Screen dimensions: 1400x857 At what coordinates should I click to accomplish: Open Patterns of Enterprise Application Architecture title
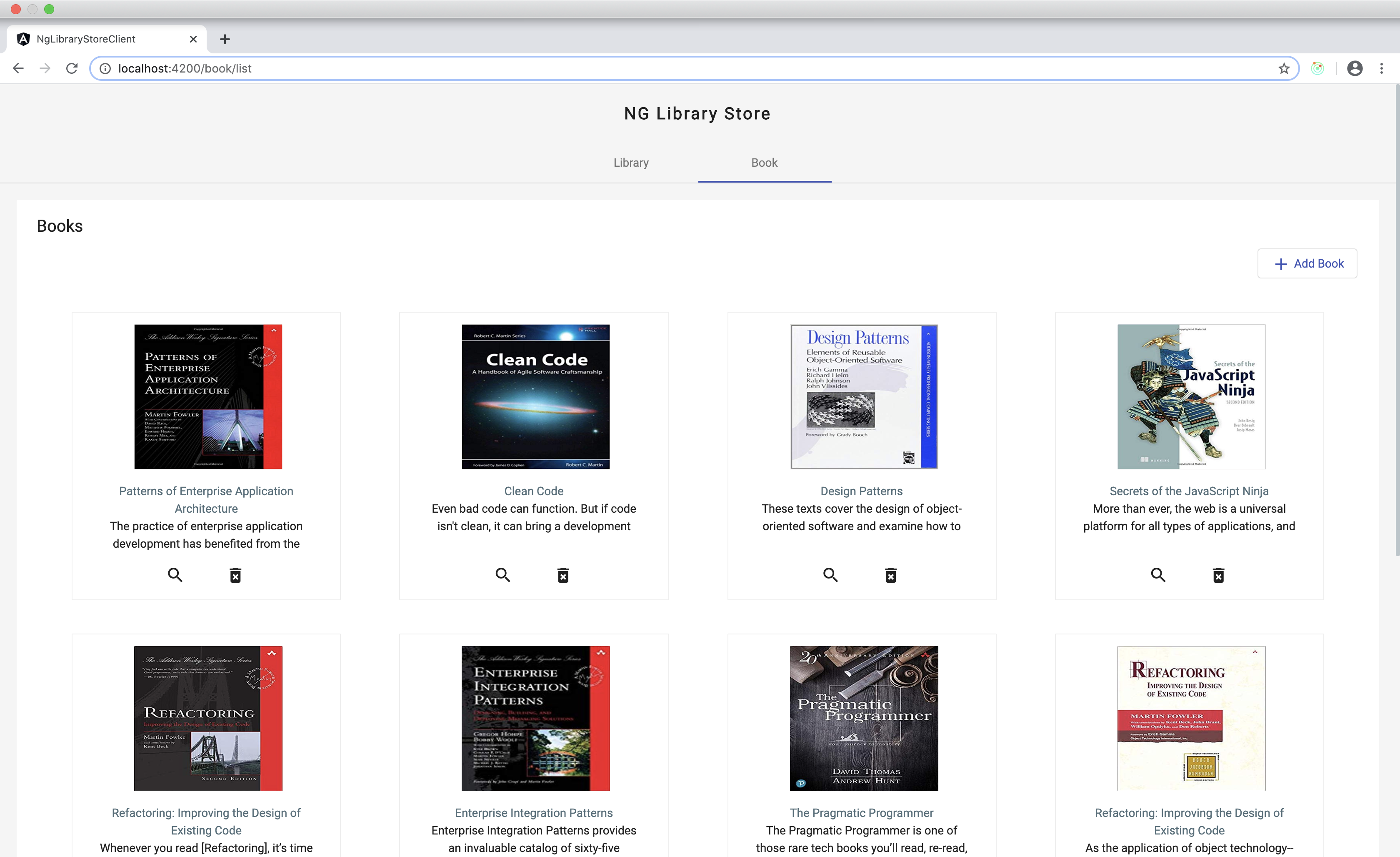206,499
